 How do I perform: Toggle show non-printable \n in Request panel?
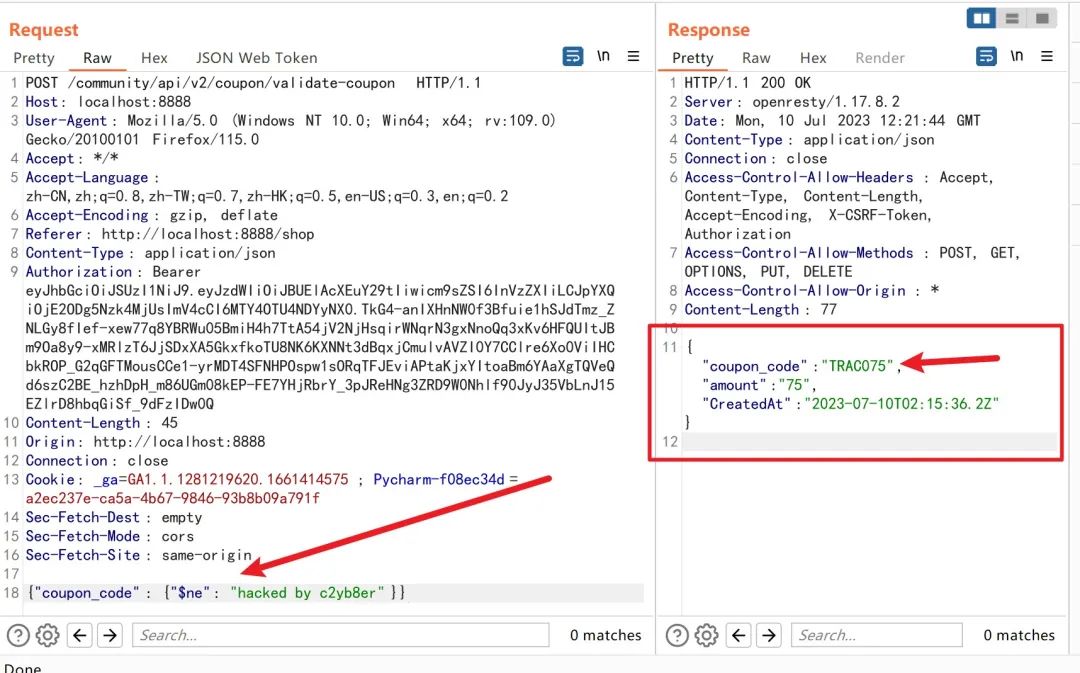click(x=603, y=56)
